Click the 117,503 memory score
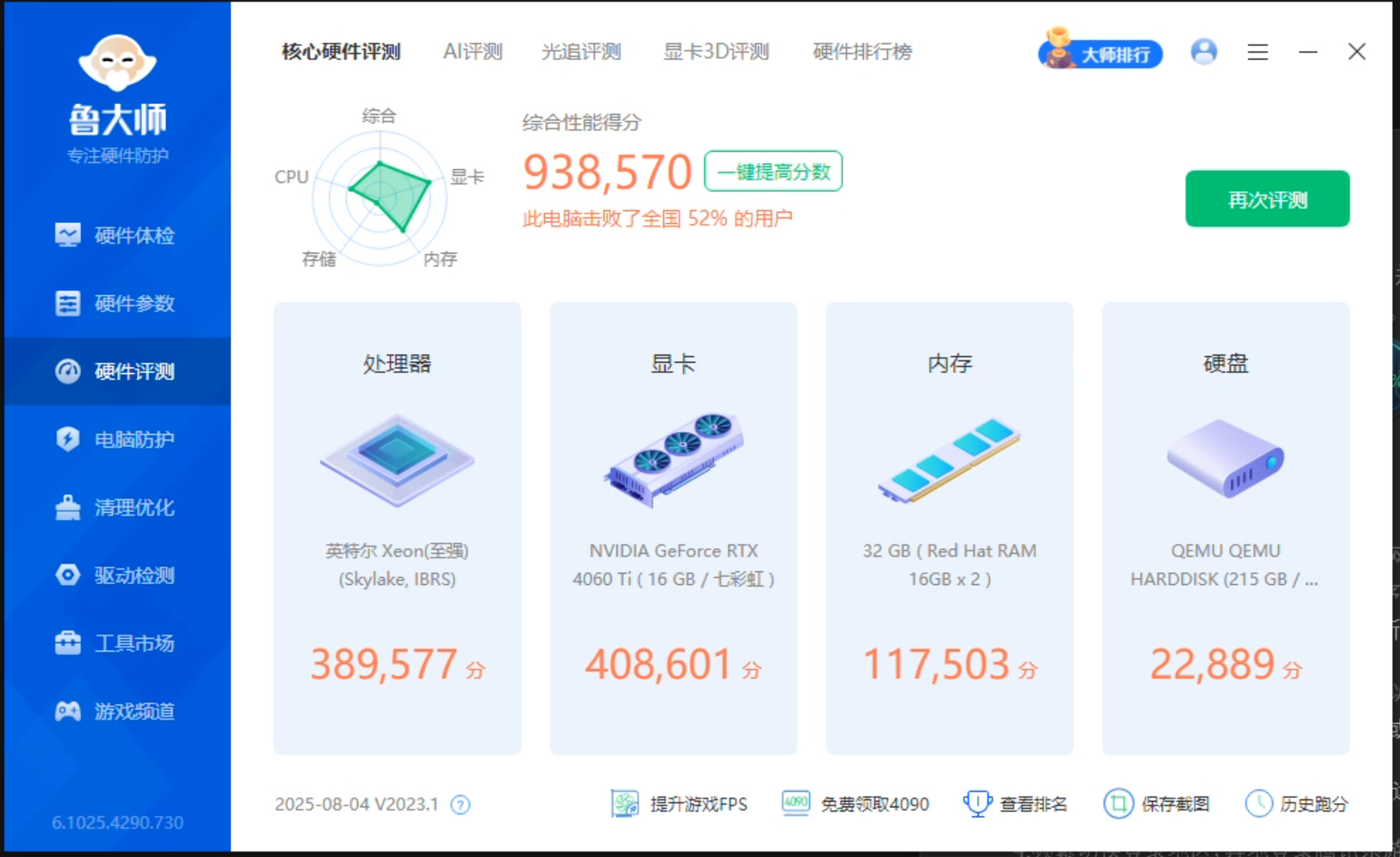1400x857 pixels. (x=936, y=664)
